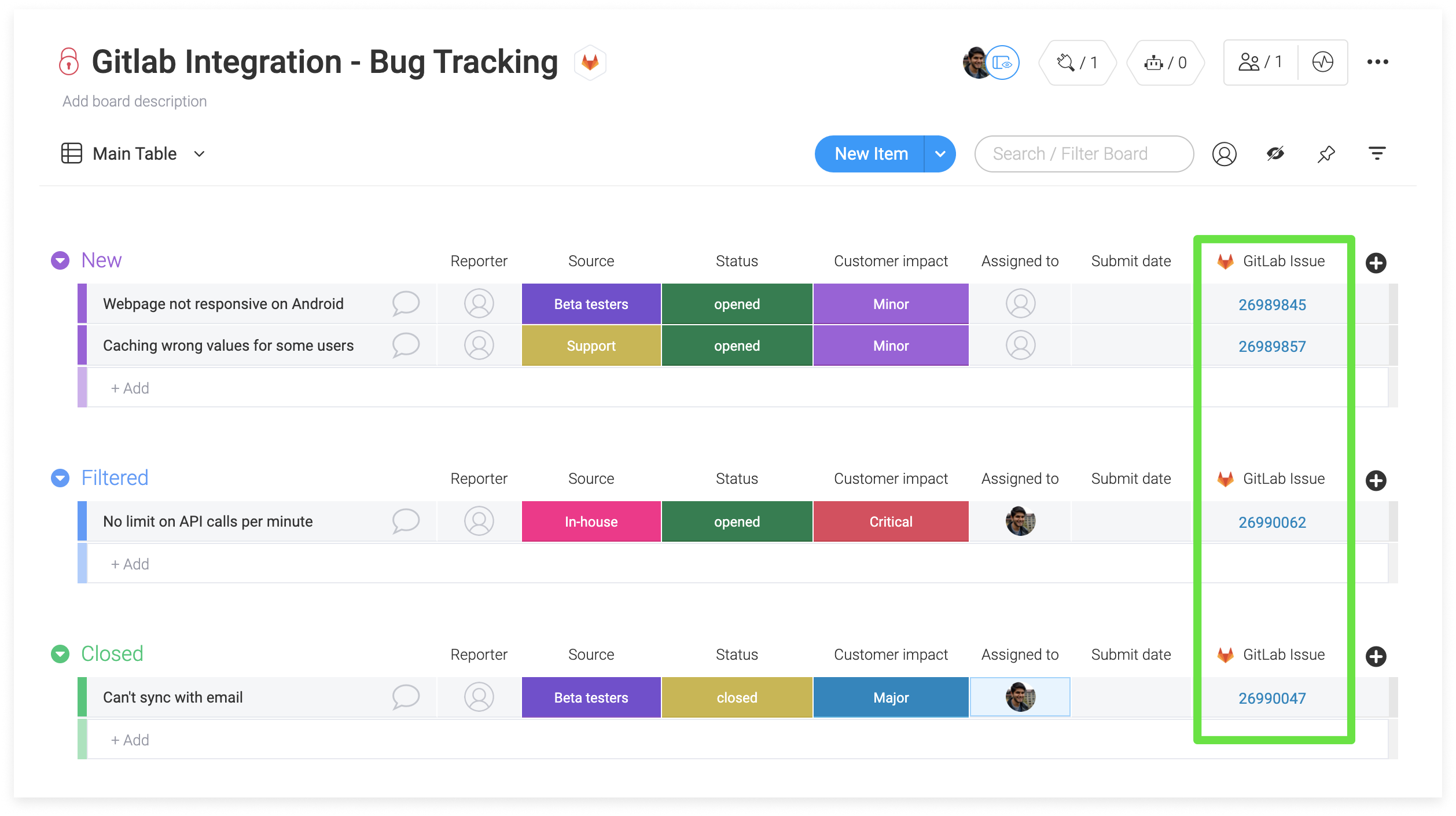The height and width of the screenshot is (816, 1456).
Task: Click GitLab Issue column header in Closed group
Action: click(1284, 655)
